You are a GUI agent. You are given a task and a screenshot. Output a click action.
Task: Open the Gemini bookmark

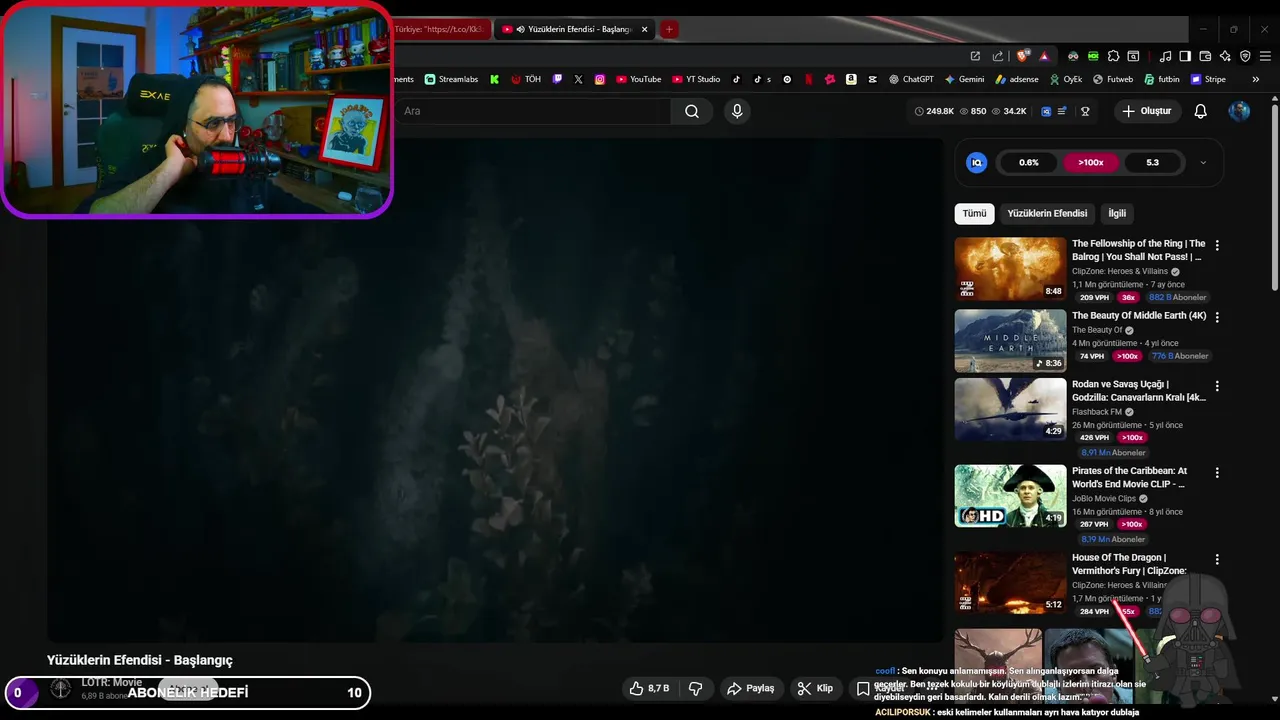(964, 79)
